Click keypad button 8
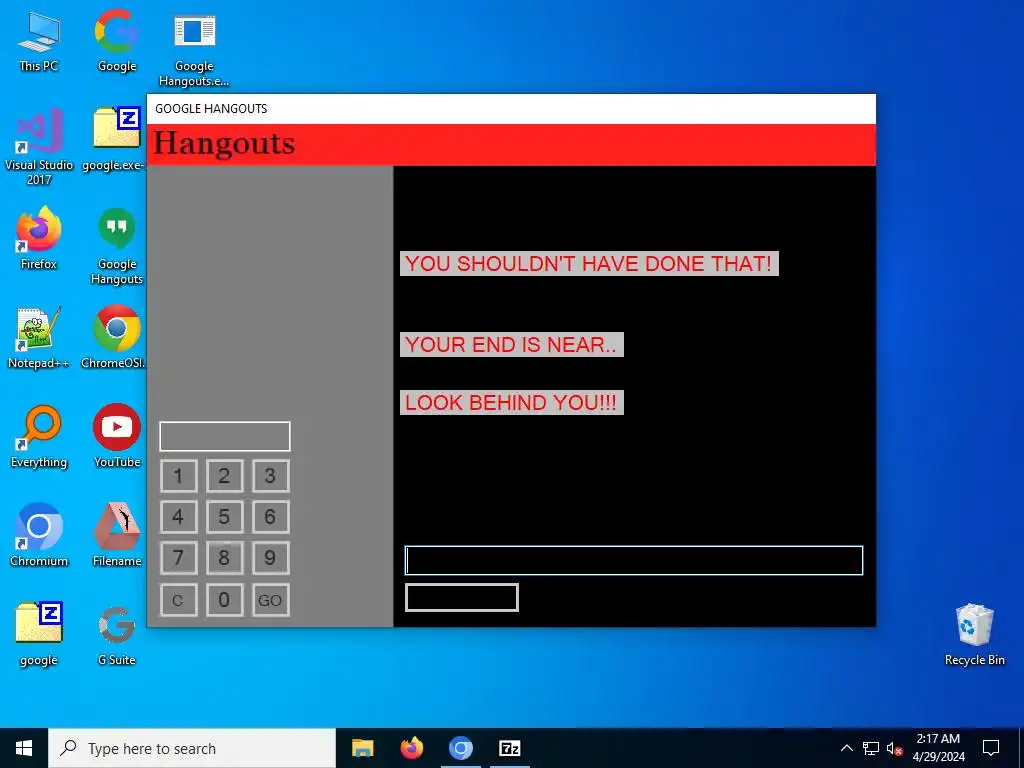This screenshot has width=1024, height=768. 224,558
